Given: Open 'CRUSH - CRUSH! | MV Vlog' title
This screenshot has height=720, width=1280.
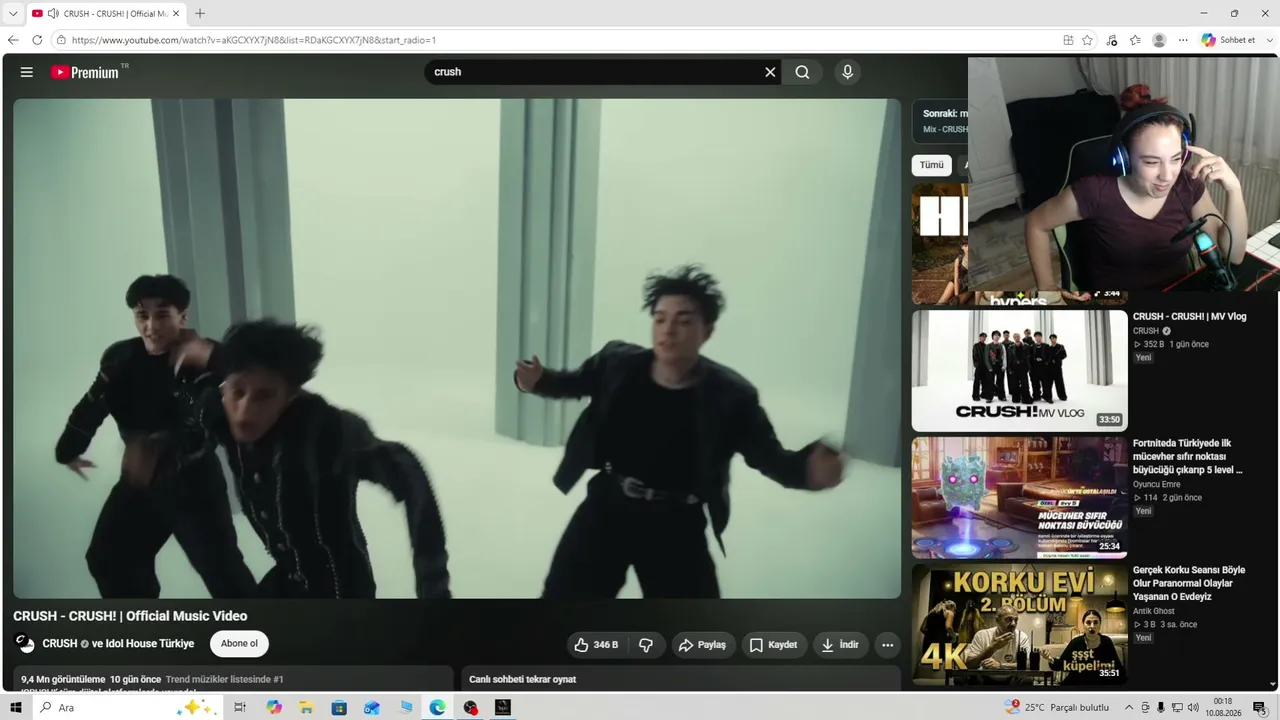Looking at the screenshot, I should tap(1189, 317).
